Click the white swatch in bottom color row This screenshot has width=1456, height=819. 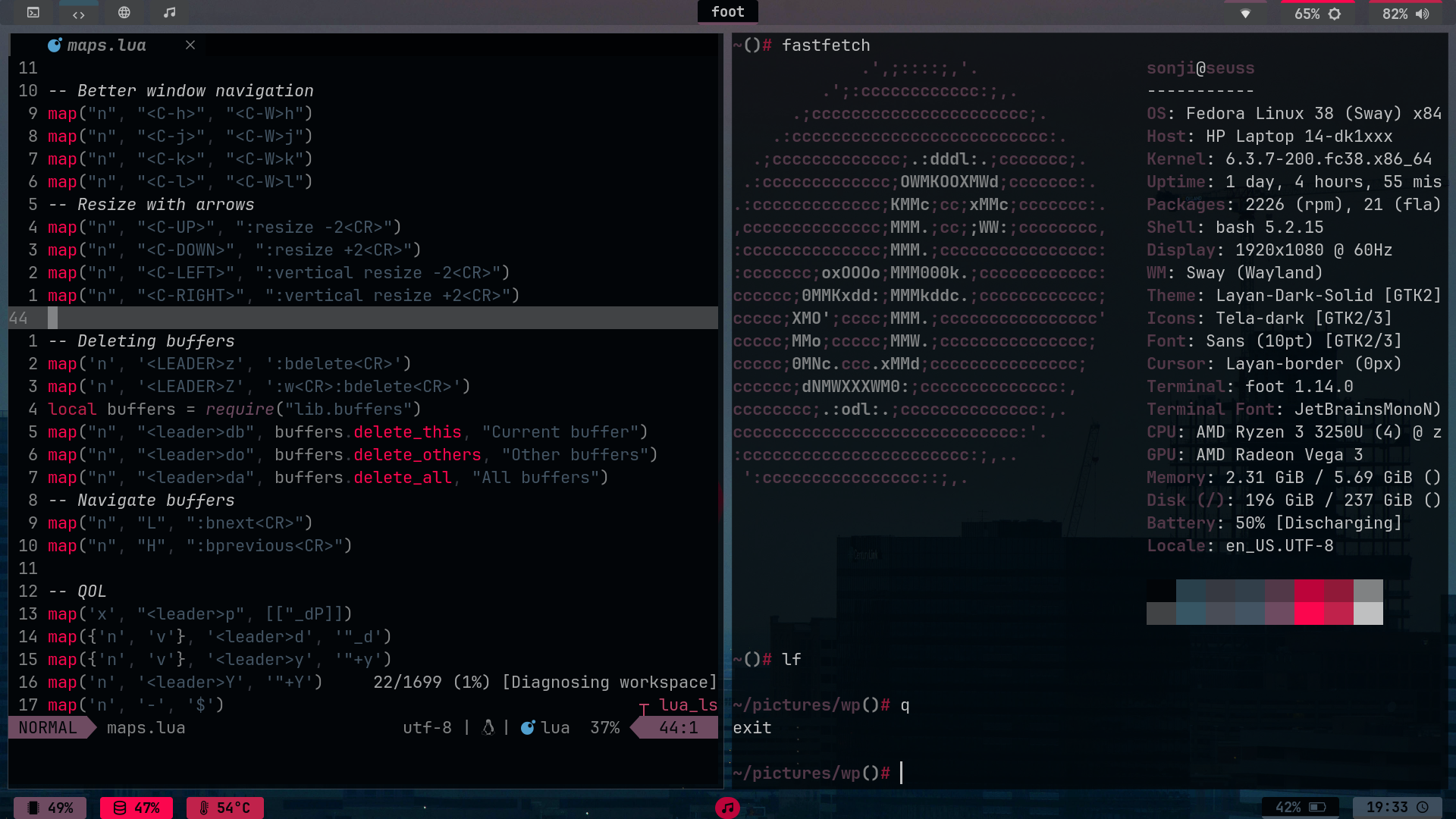coord(1368,613)
